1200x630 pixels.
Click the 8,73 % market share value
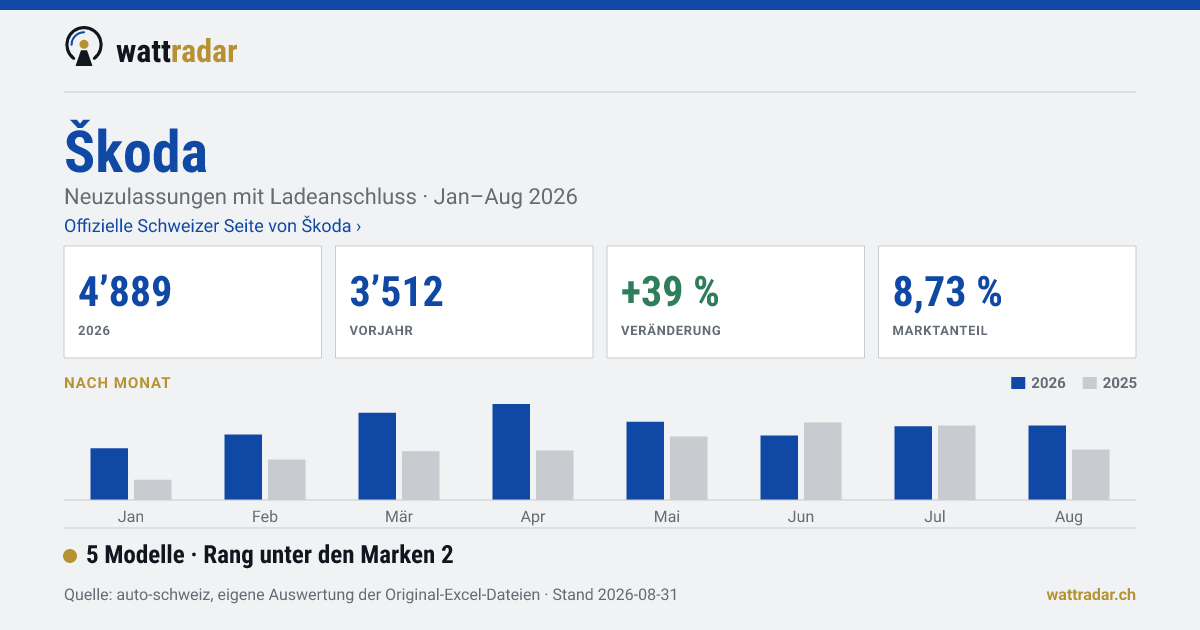(x=947, y=291)
